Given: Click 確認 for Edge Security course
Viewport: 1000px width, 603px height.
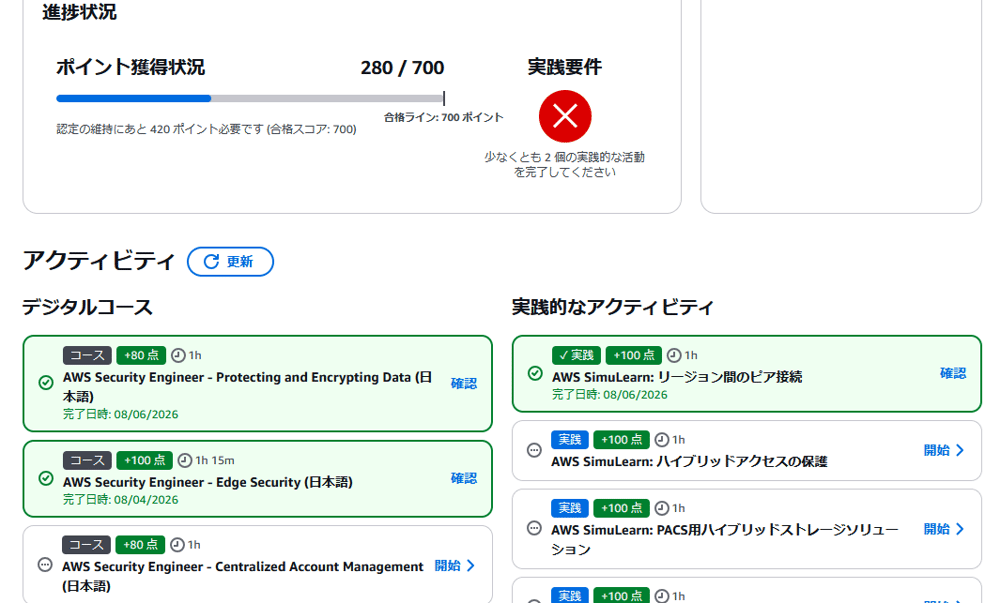Looking at the screenshot, I should [464, 478].
